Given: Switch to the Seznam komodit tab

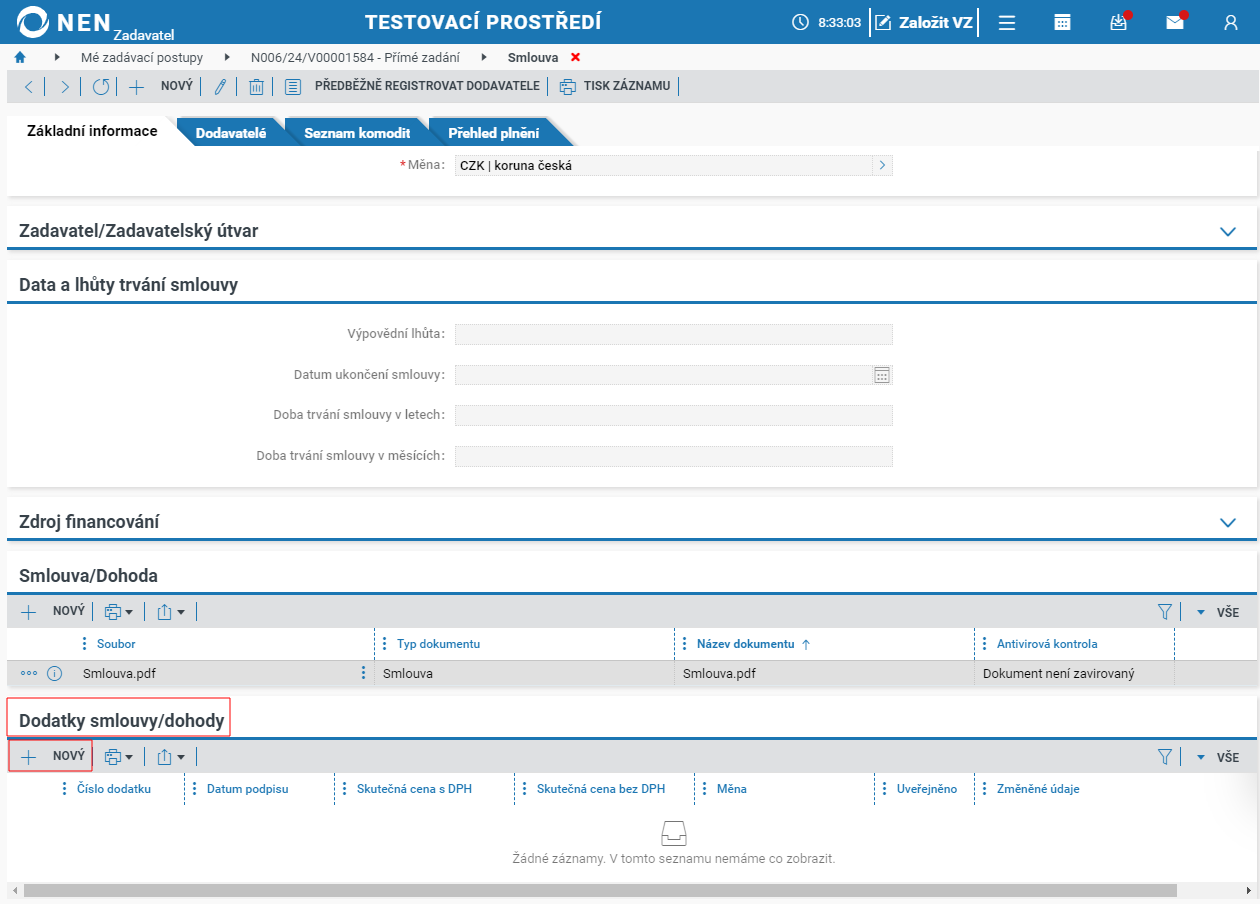Looking at the screenshot, I should point(357,133).
